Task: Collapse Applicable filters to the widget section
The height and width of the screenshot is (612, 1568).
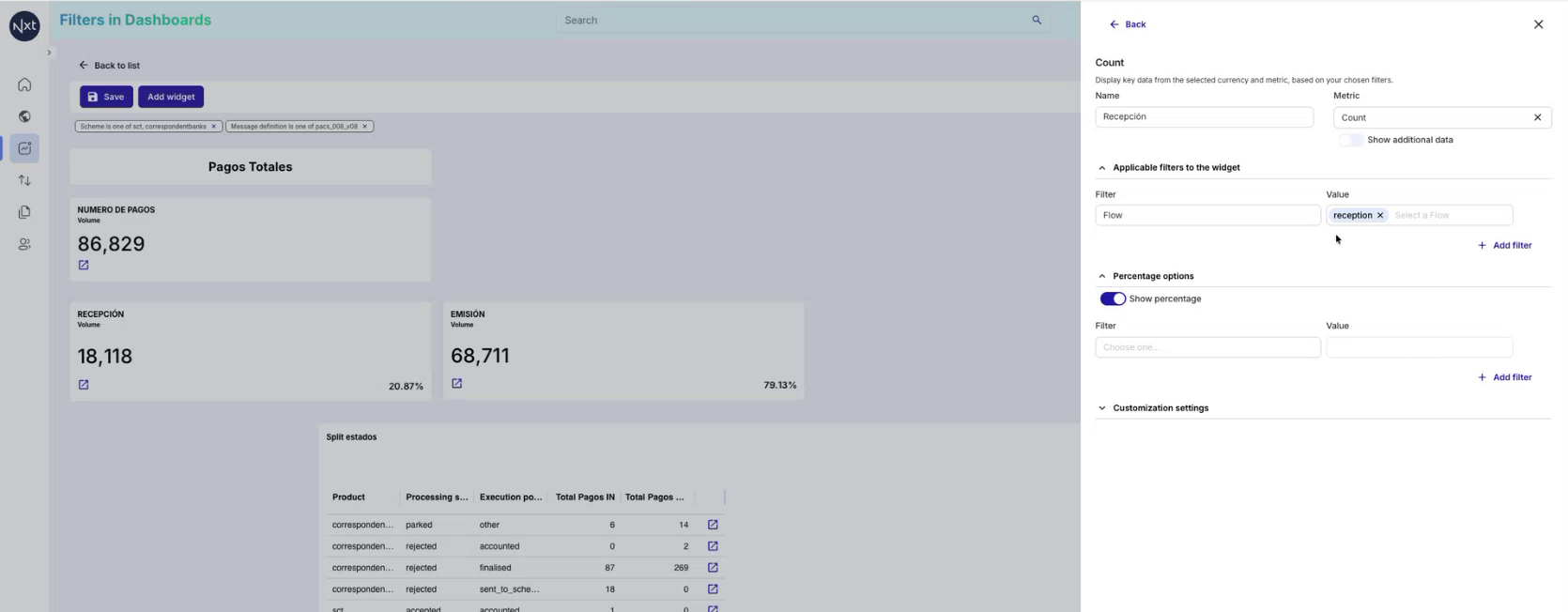Action: [1102, 168]
